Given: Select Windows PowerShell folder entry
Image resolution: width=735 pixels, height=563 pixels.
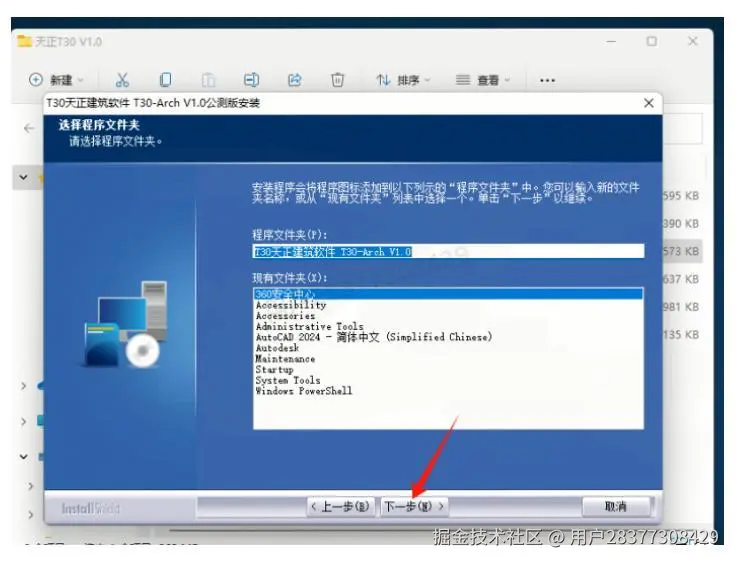Looking at the screenshot, I should tap(304, 391).
